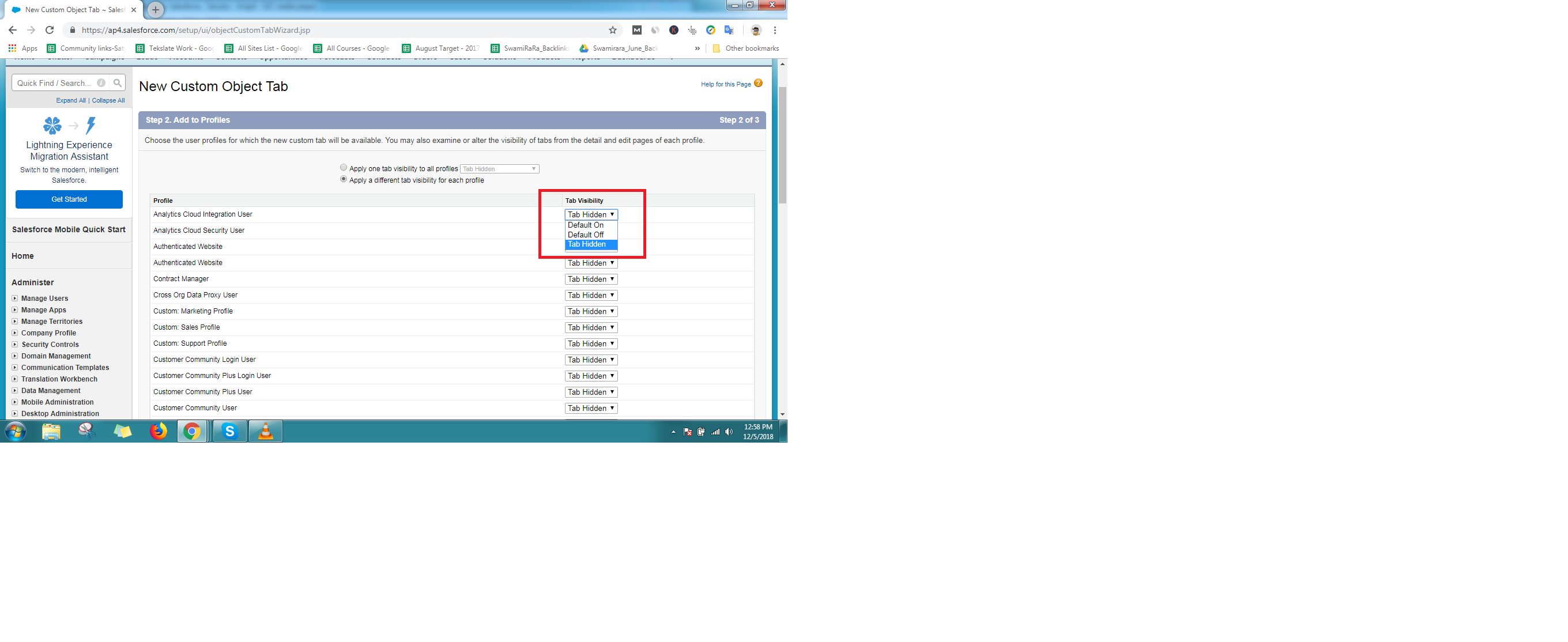The width and height of the screenshot is (1568, 642).
Task: Open the Chrome three-dot menu
Action: (x=775, y=30)
